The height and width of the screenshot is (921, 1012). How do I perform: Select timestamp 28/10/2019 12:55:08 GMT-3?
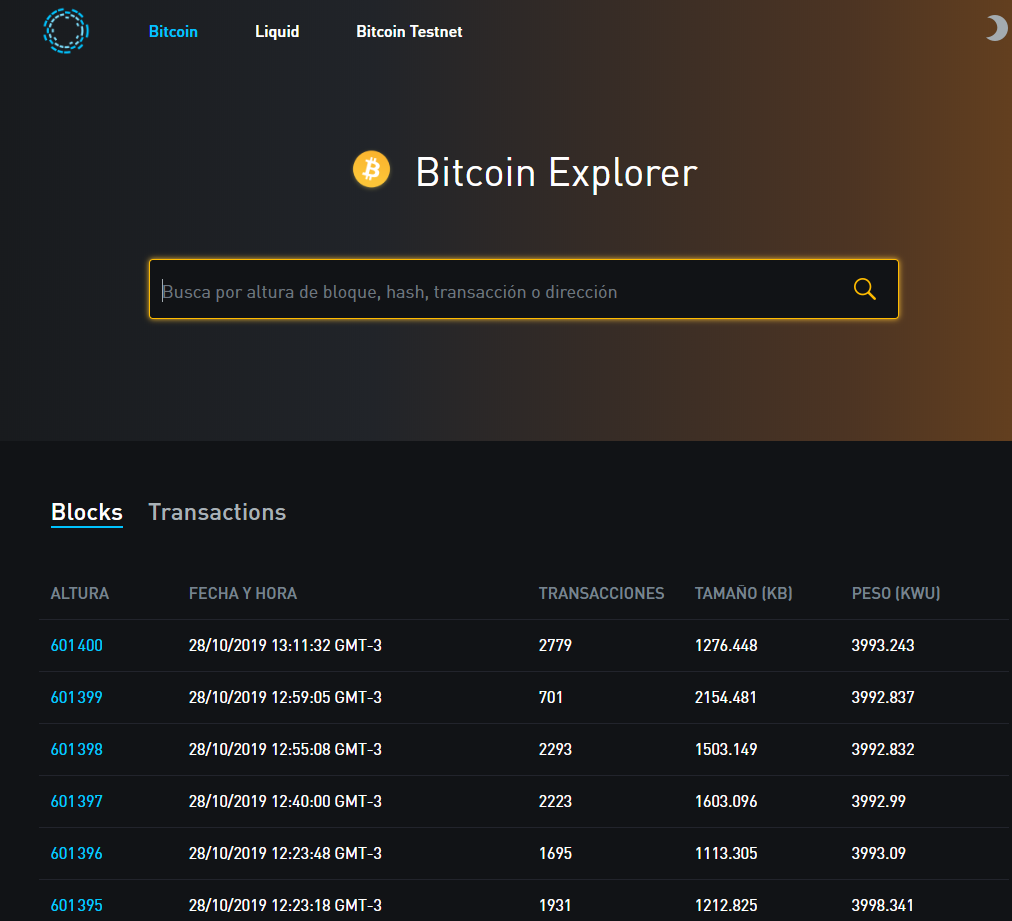coord(285,749)
